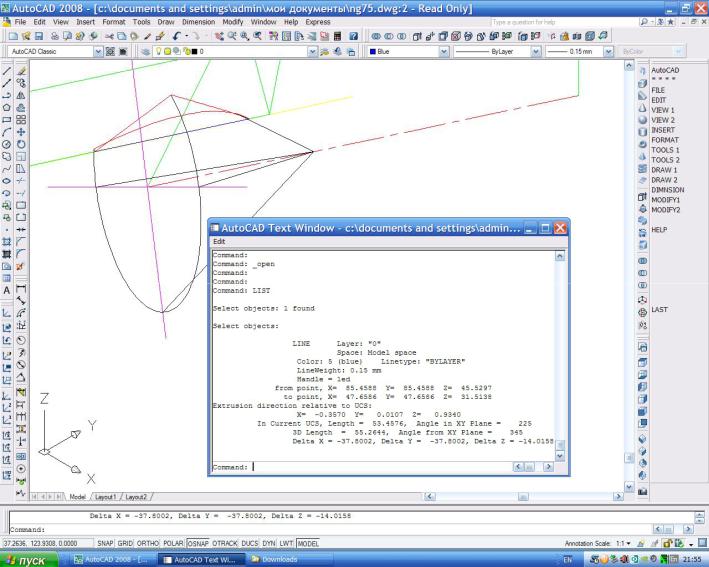Click the Match Properties brush icon
709x567 pixels.
tap(147, 36)
